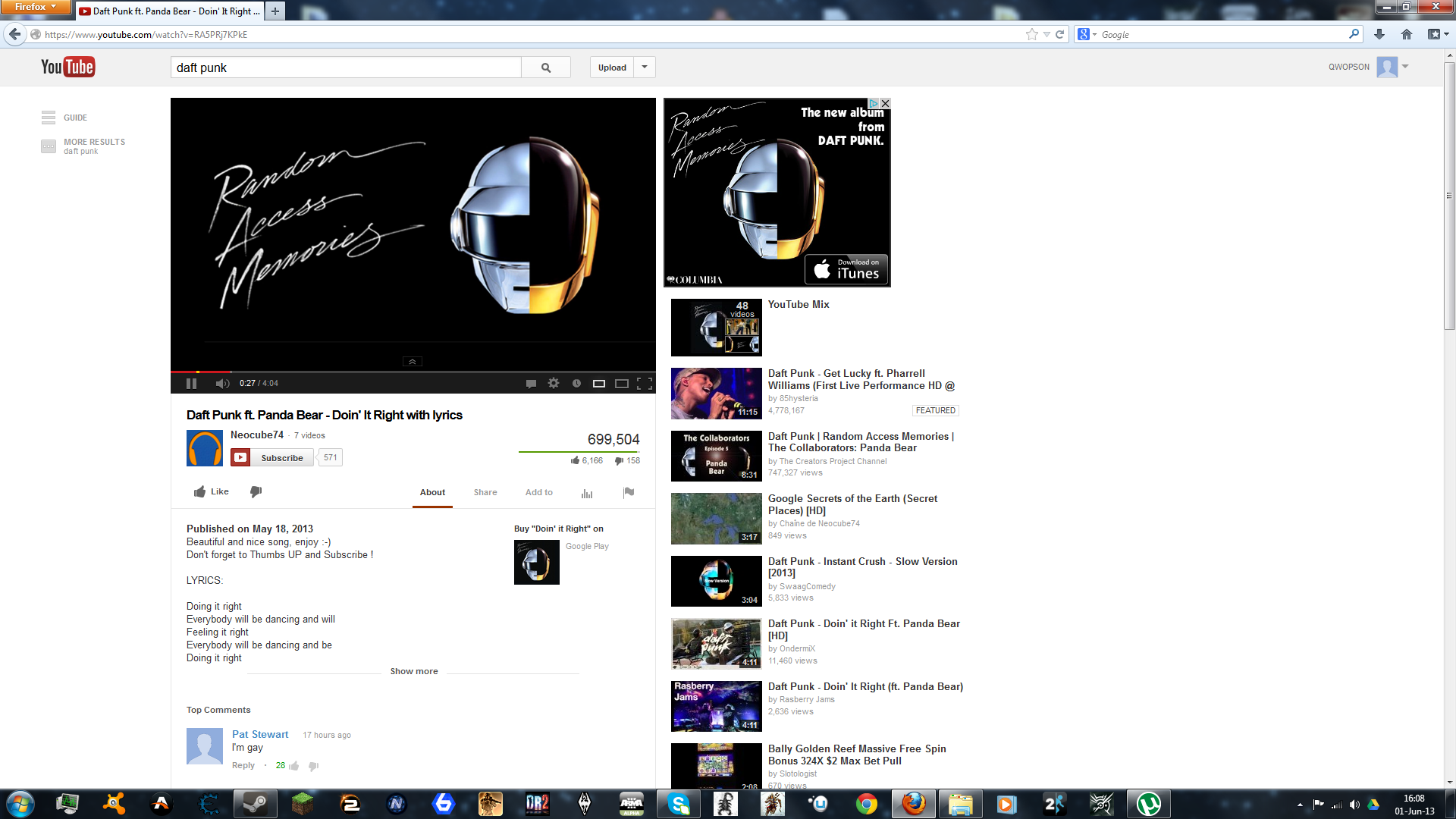
Task: Focus the YouTube search field
Action: pos(346,67)
